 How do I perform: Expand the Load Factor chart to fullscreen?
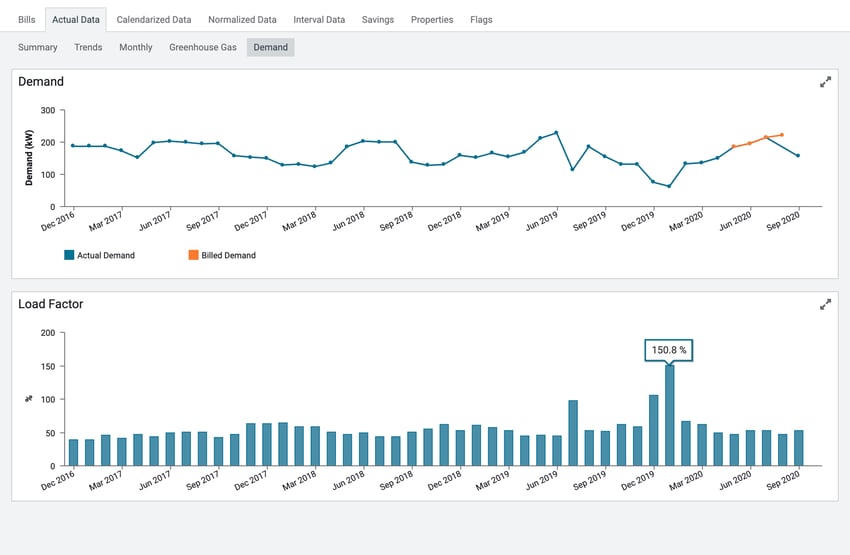point(825,304)
